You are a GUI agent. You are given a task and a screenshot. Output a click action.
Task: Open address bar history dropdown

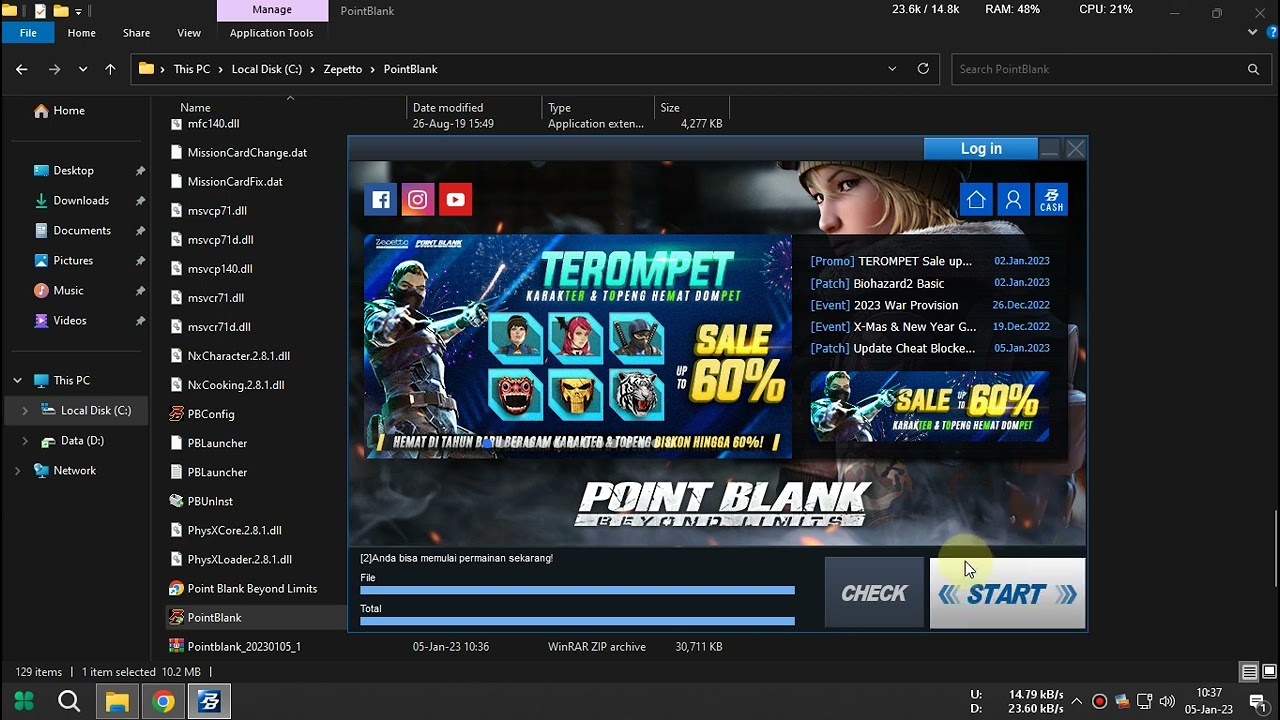(892, 69)
